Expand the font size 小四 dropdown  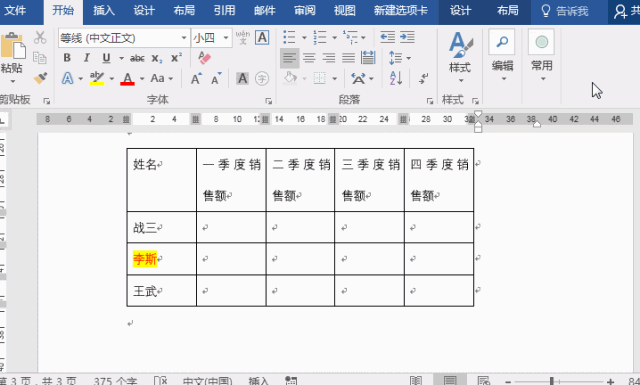pos(226,38)
